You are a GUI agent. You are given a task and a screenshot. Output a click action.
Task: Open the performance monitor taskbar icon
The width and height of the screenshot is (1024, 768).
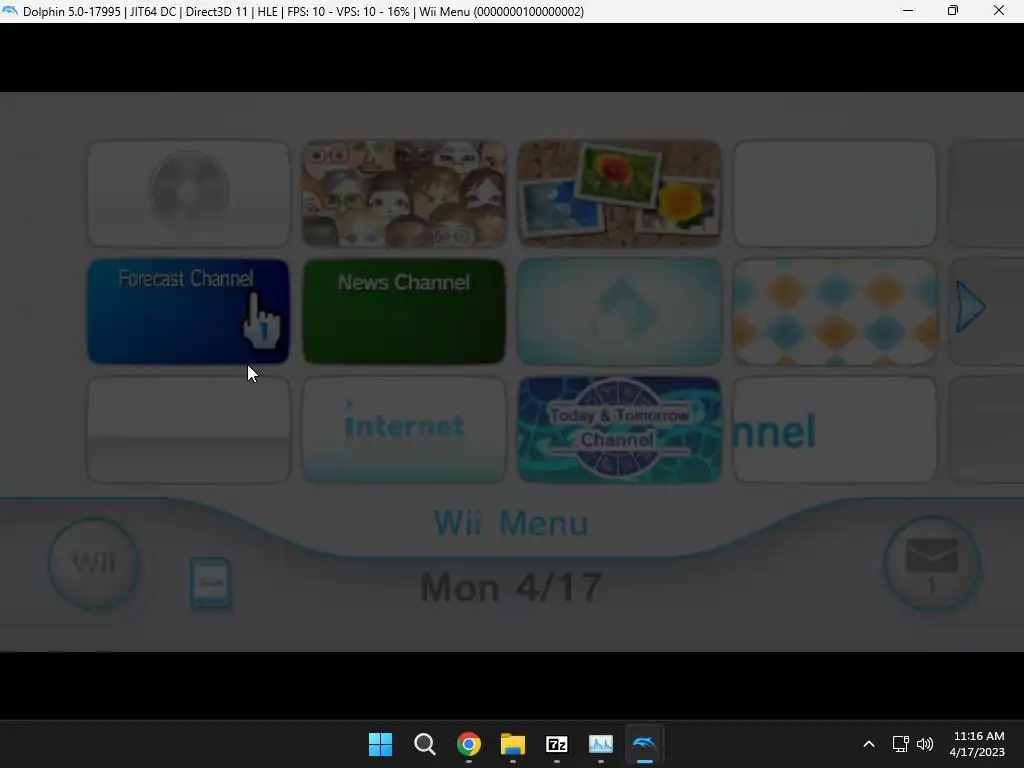click(601, 744)
